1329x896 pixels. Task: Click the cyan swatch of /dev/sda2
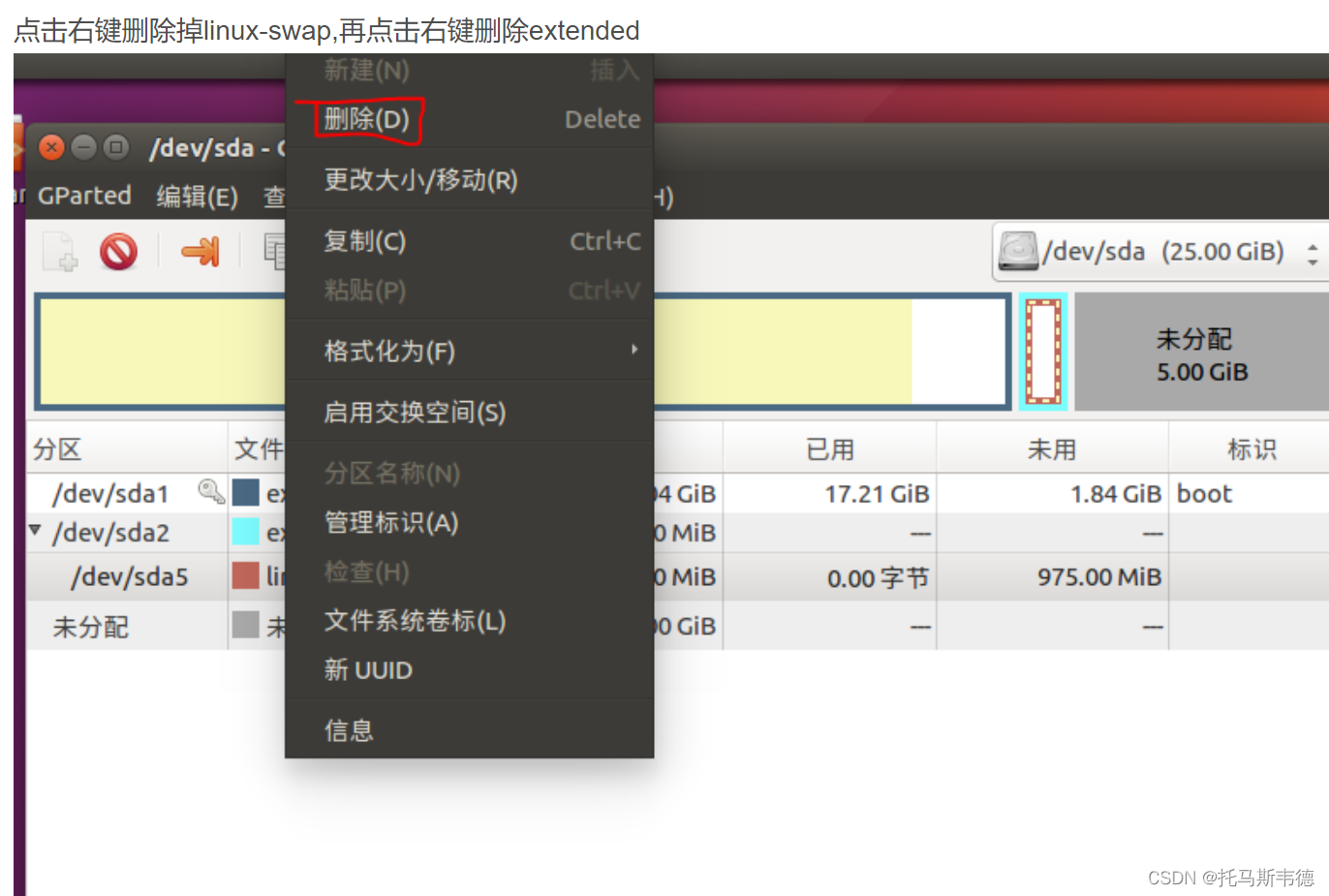246,532
